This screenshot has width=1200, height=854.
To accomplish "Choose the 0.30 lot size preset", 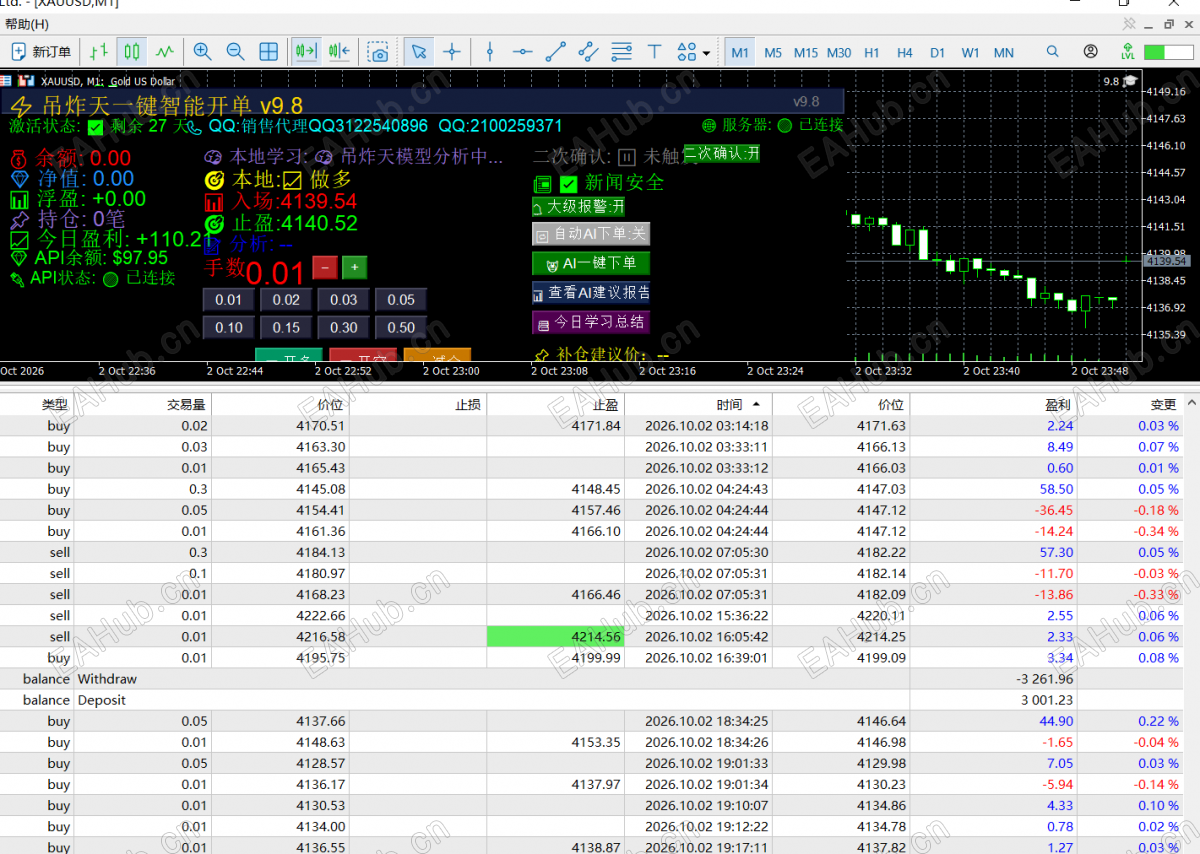I will pos(344,328).
